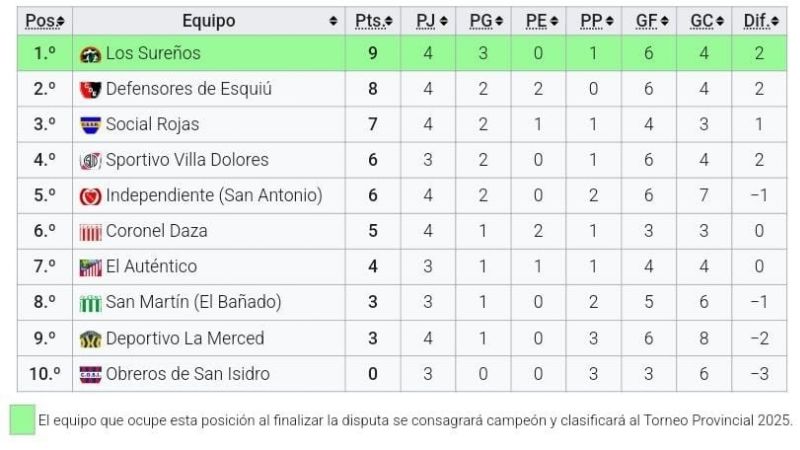Click the green champion legend color box
Image resolution: width=800 pixels, height=450 pixels.
pos(22,420)
